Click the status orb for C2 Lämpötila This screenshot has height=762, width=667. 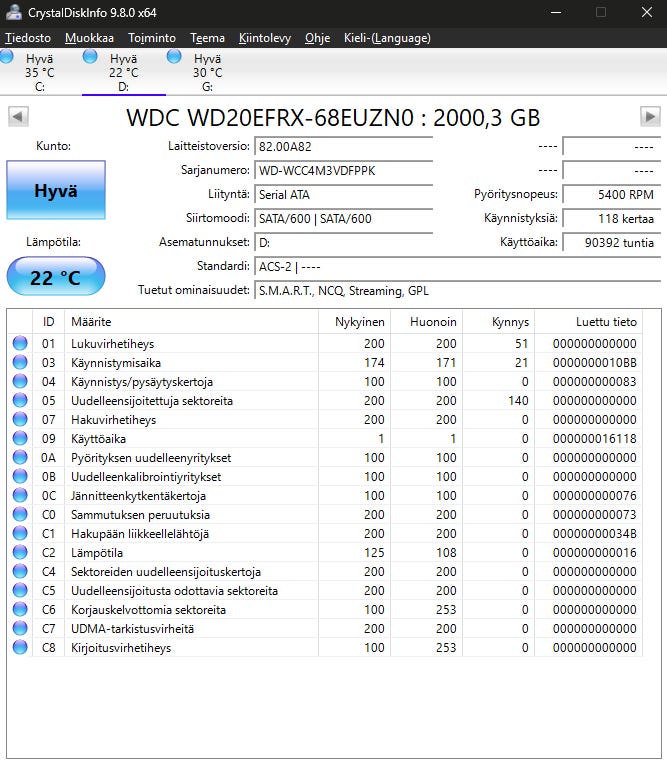click(x=20, y=552)
